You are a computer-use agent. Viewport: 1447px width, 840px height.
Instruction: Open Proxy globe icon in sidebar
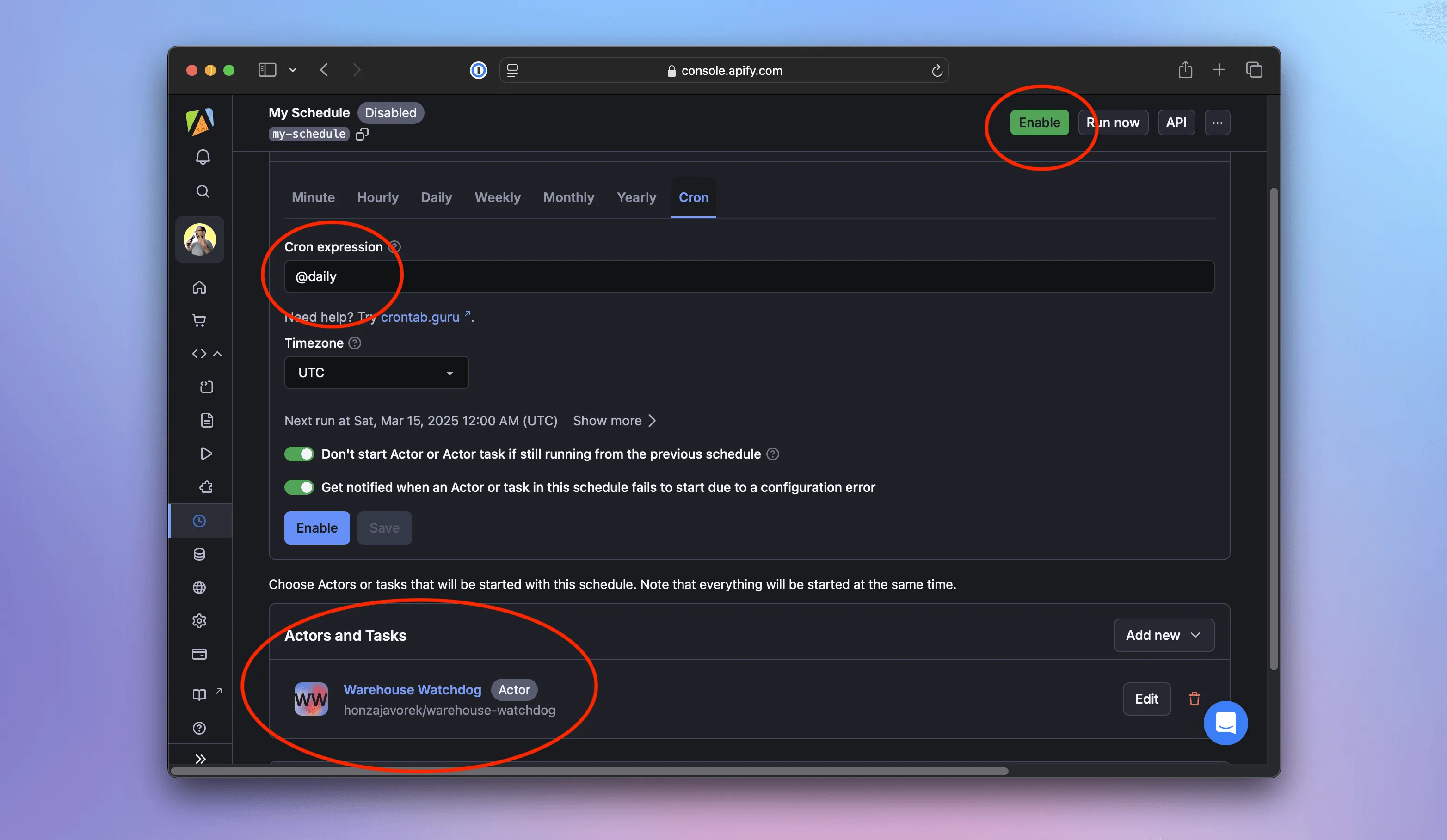[199, 588]
